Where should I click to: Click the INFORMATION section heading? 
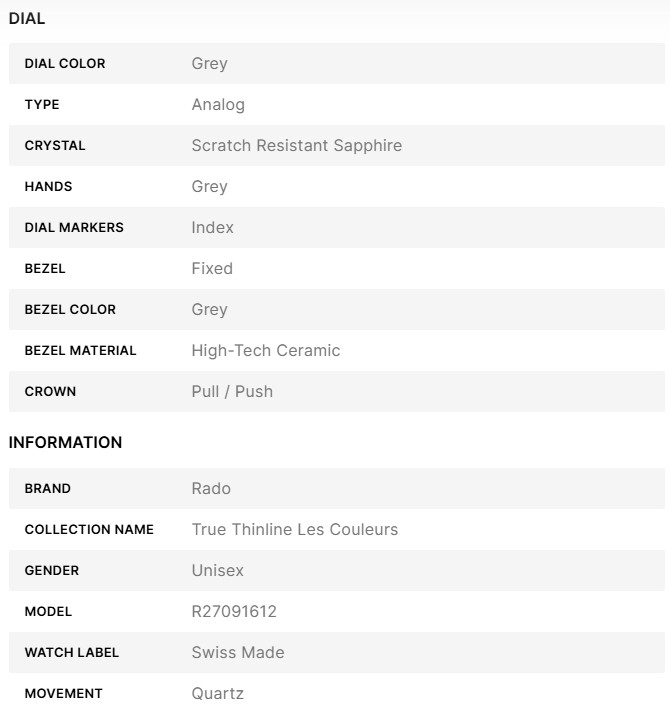[x=65, y=442]
